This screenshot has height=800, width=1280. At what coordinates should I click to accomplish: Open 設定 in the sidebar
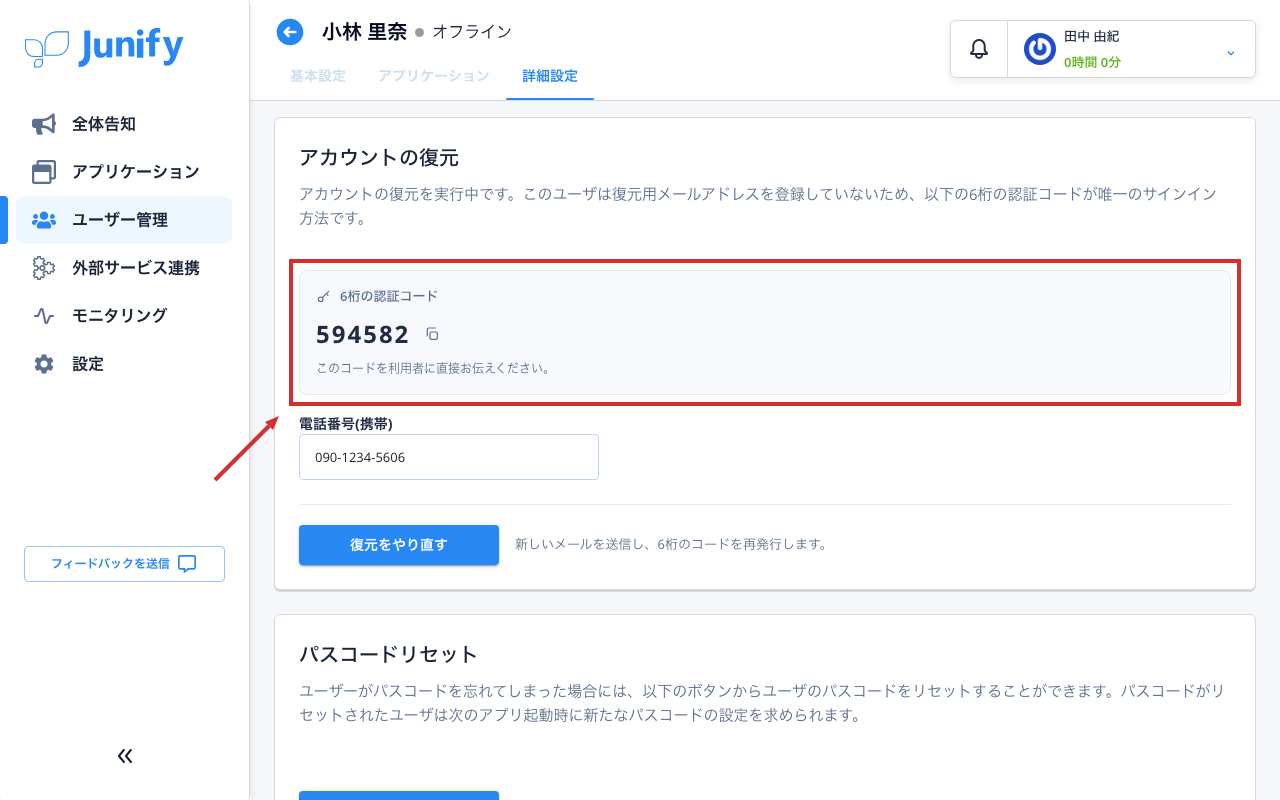tap(124, 364)
